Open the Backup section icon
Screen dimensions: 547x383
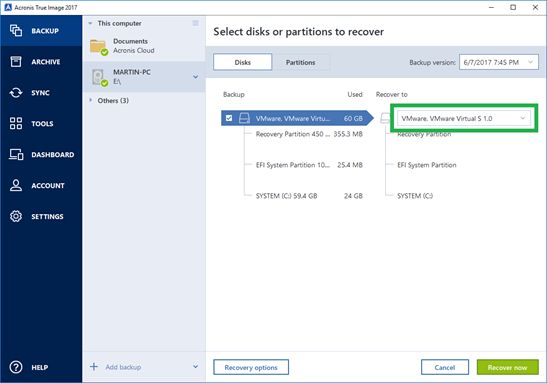[16, 31]
